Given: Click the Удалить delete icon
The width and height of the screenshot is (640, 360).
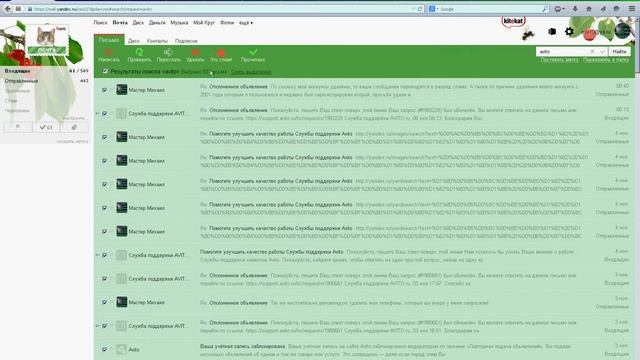Looking at the screenshot, I should (196, 52).
